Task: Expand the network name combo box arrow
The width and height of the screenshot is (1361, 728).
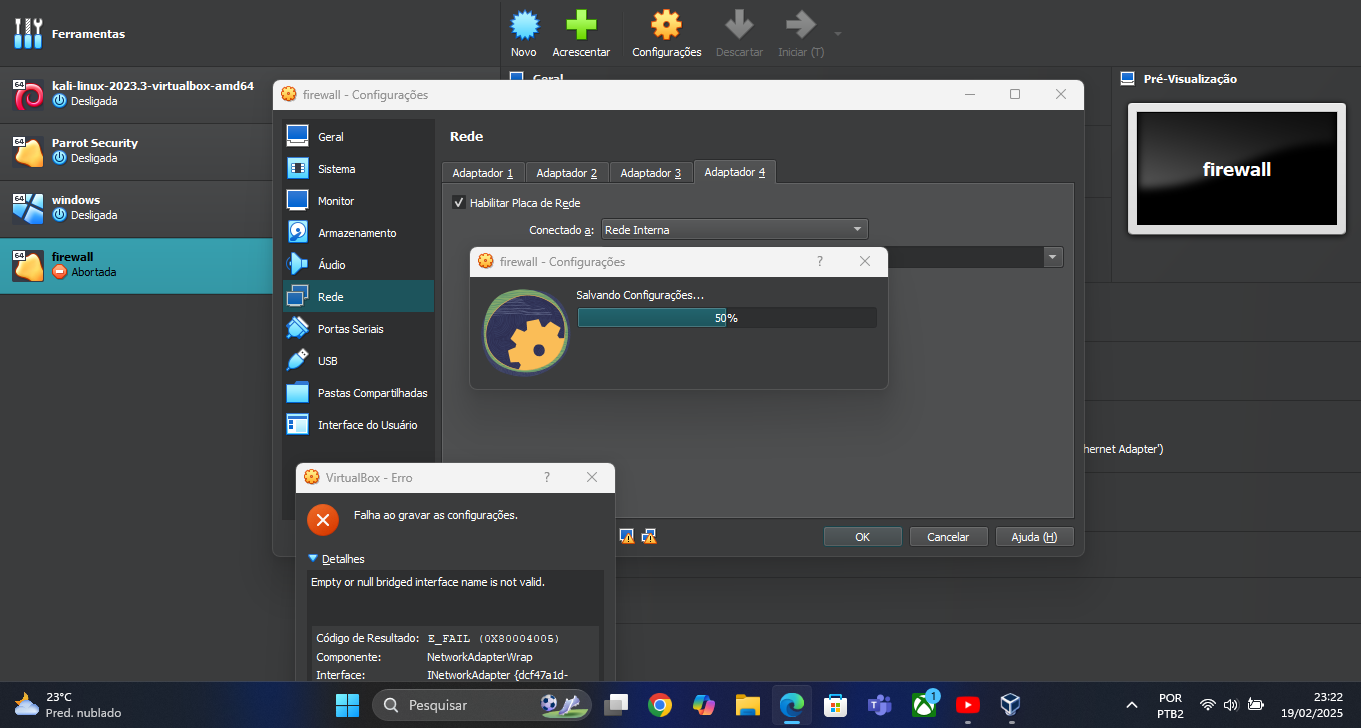Action: [x=1052, y=258]
